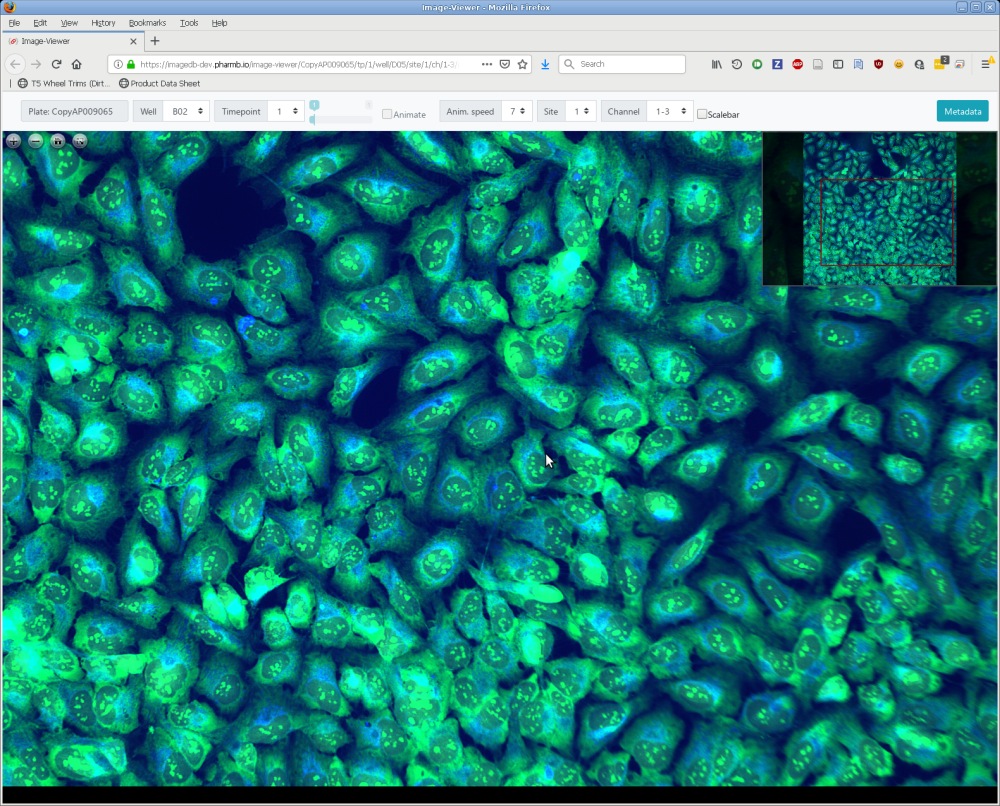Screen dimensions: 1000x806
Task: Open the downloads arrow panel
Action: [x=545, y=64]
